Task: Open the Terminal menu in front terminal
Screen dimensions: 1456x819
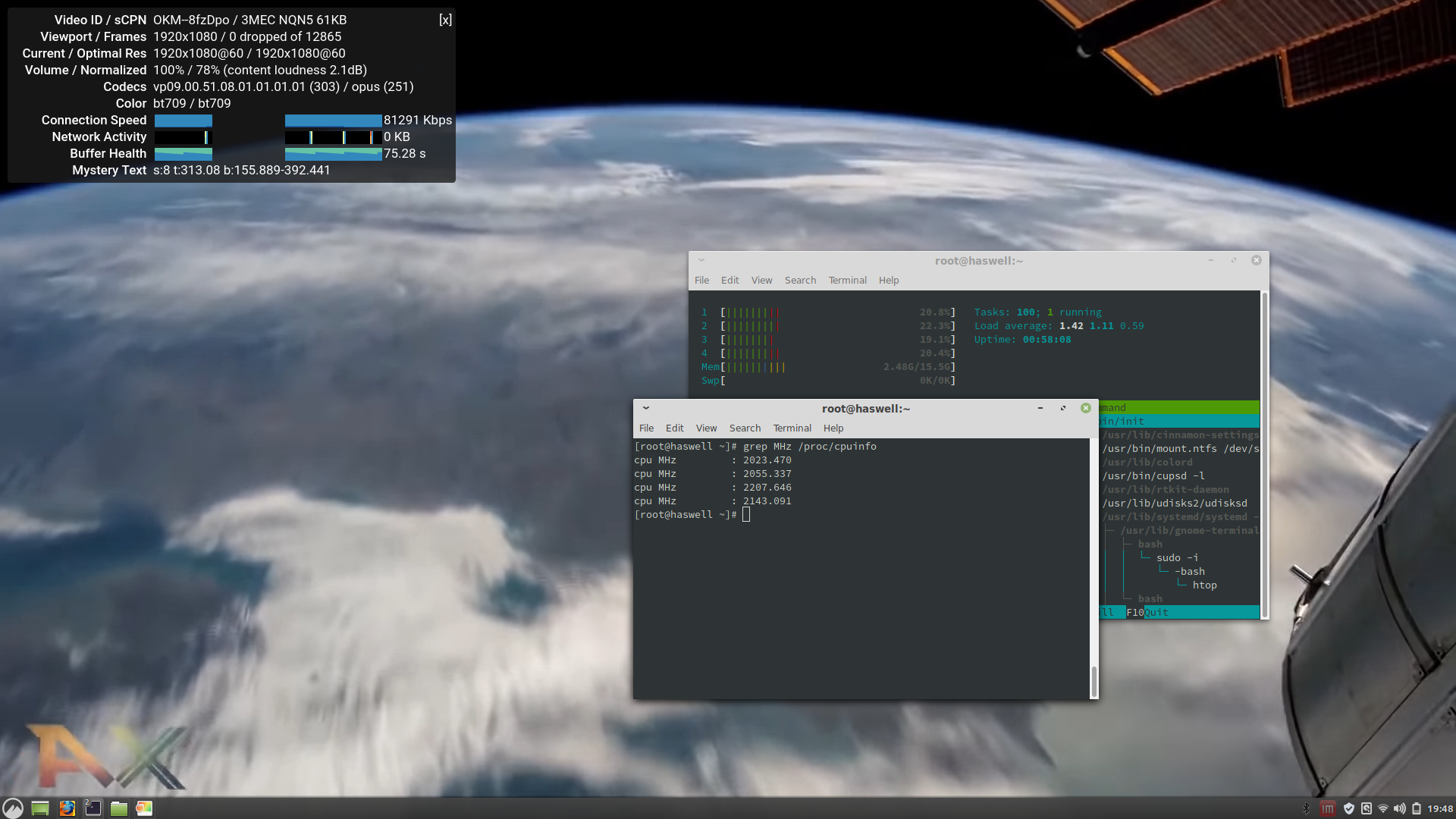Action: coord(792,428)
